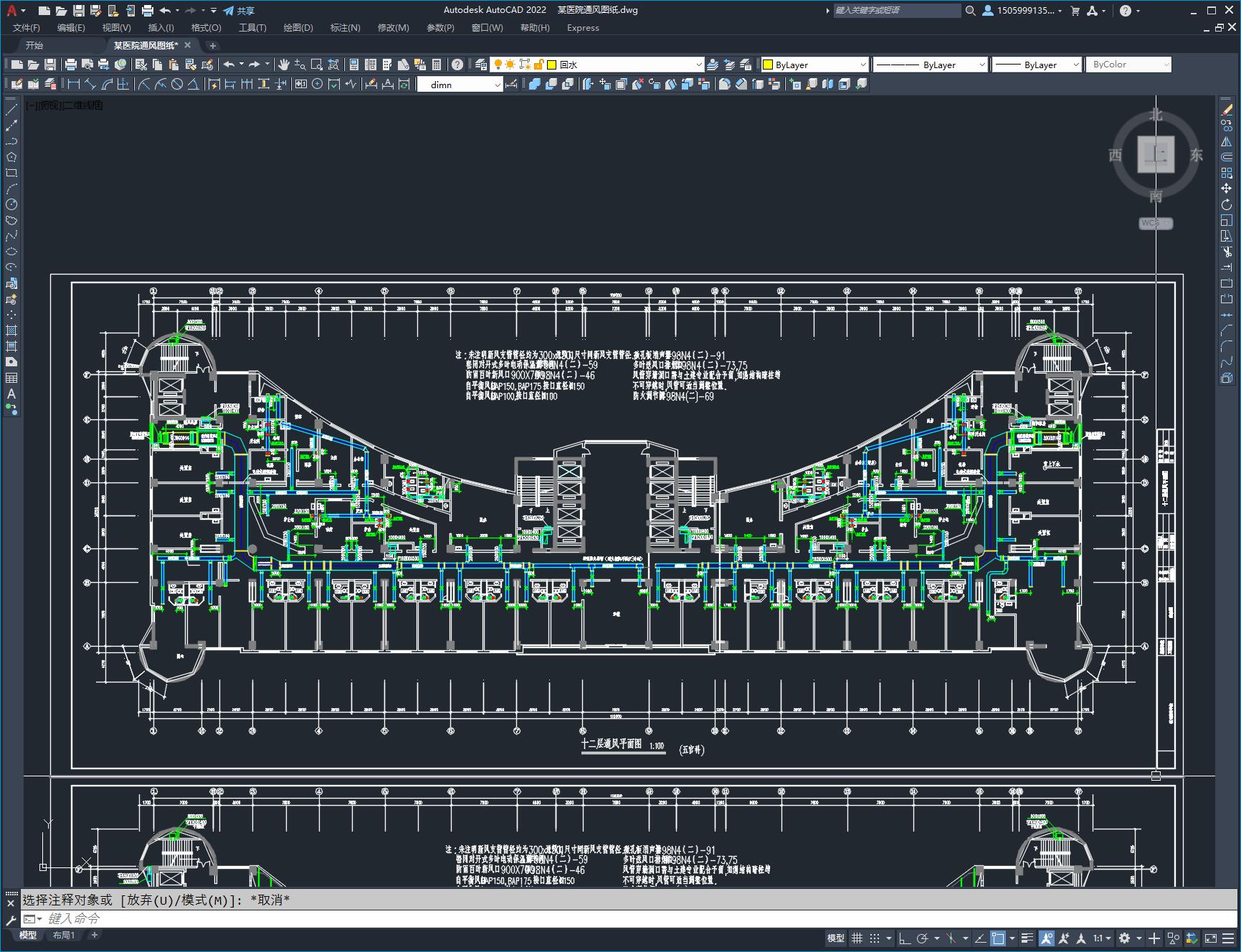Click the ViewCube top face 上
This screenshot has height=952, width=1241.
pos(1156,154)
